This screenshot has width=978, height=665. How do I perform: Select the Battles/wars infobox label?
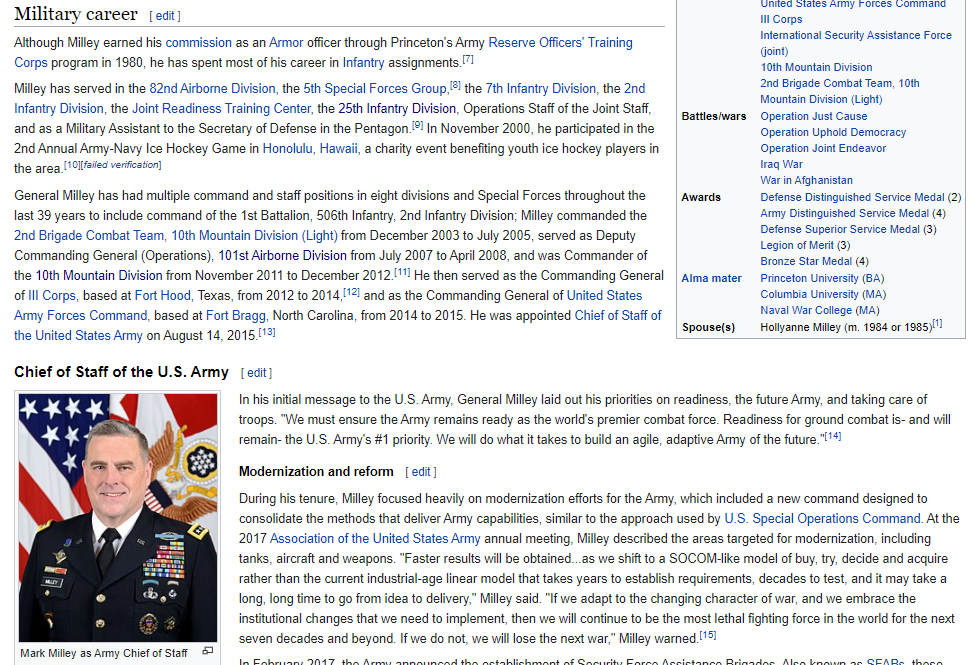pyautogui.click(x=714, y=117)
